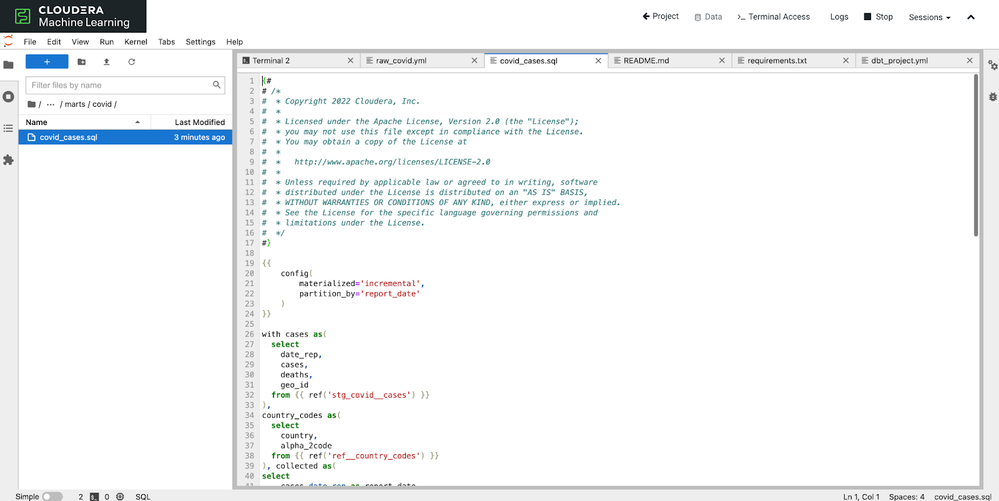Viewport: 999px width, 501px height.
Task: Open the Property Inspector gears icon
Action: [x=992, y=65]
